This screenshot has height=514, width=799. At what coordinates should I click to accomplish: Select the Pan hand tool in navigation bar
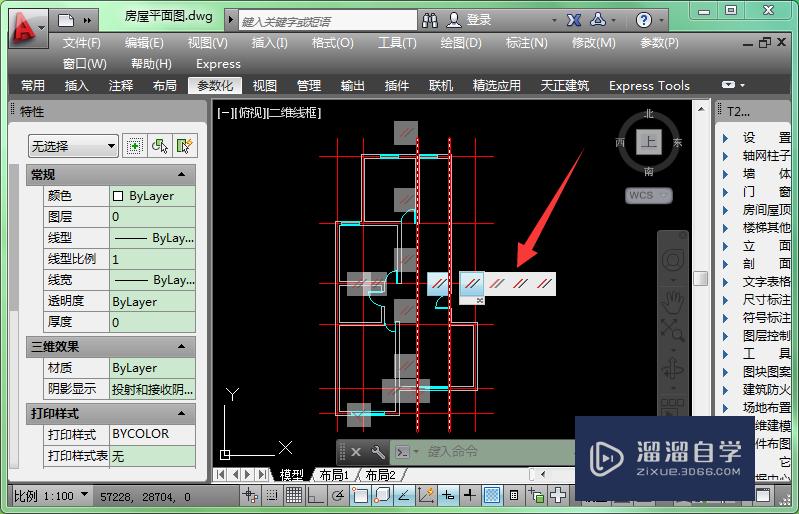tap(673, 301)
